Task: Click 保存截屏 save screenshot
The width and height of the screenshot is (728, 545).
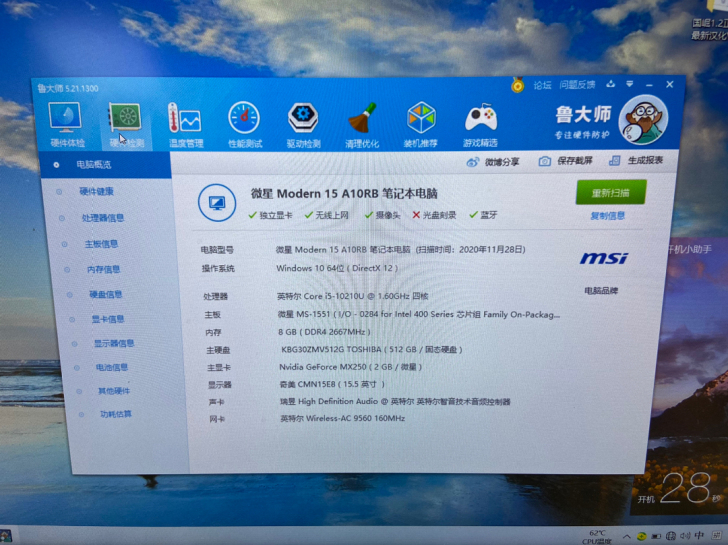Action: (x=566, y=161)
